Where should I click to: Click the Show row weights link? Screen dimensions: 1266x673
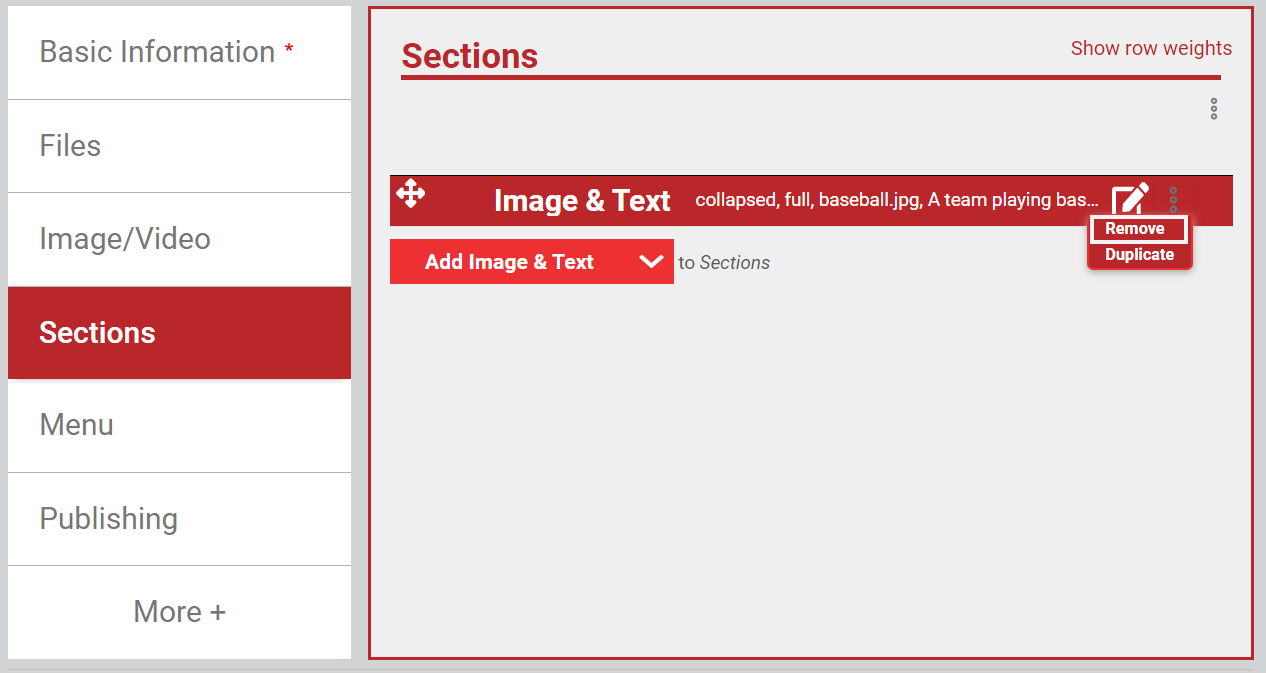pos(1151,48)
